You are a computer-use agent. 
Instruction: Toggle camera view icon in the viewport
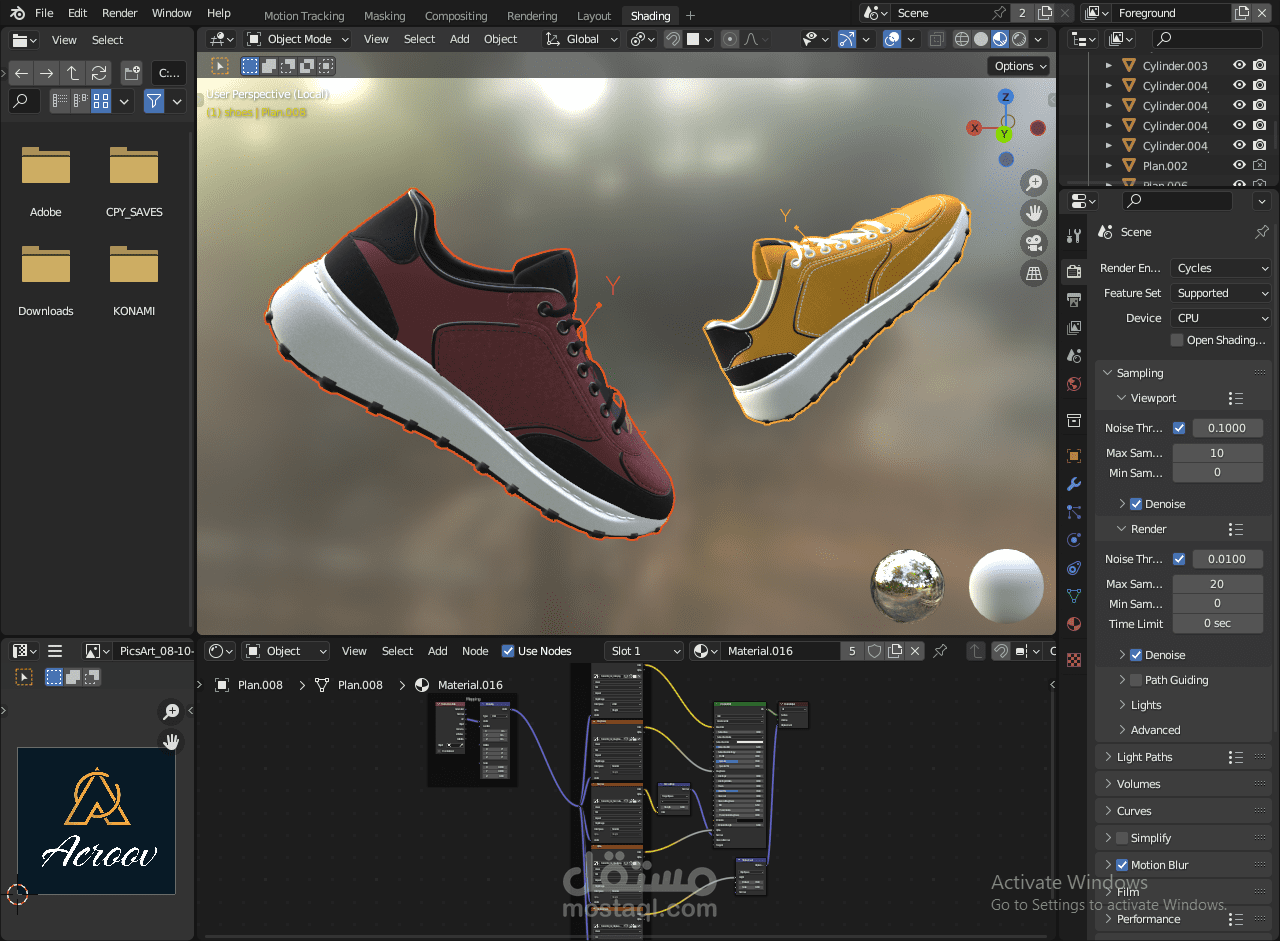pos(1034,243)
